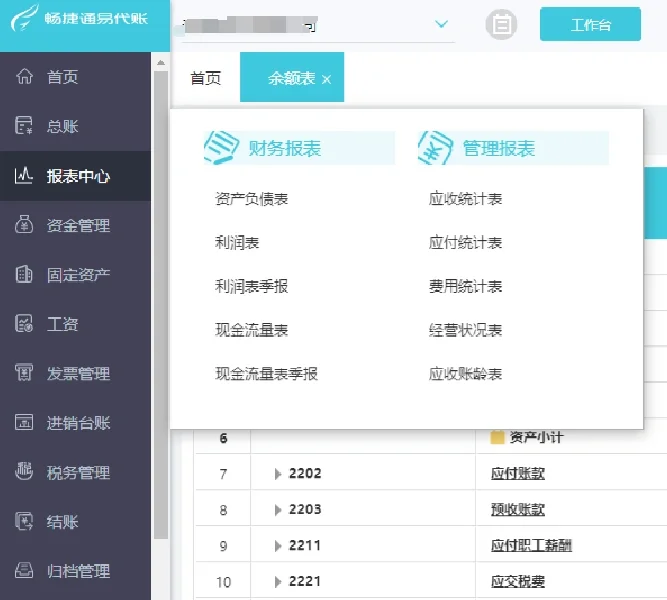Open the 应收账龄表 report

pyautogui.click(x=465, y=374)
